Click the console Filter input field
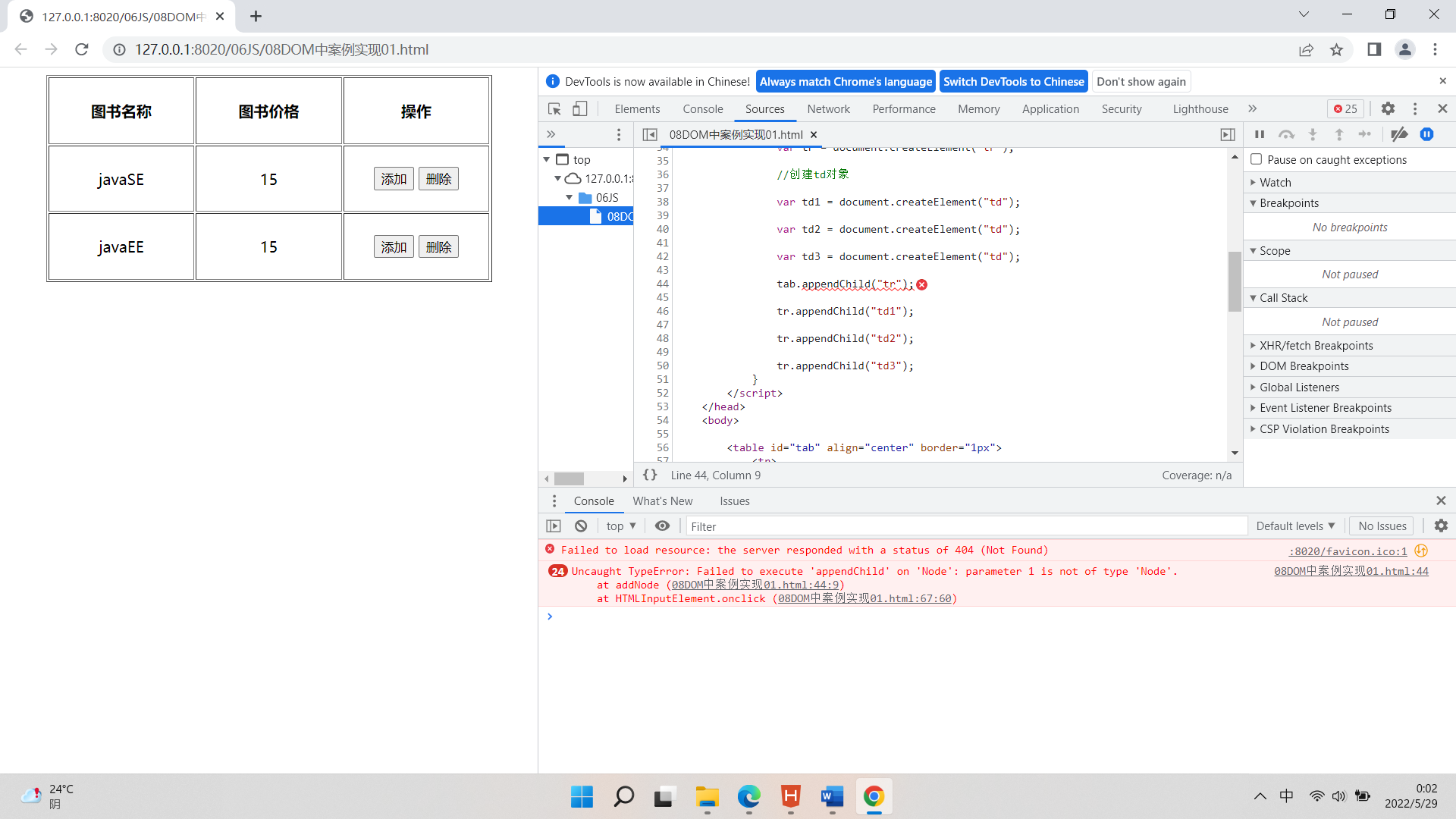The width and height of the screenshot is (1456, 819). (x=966, y=526)
